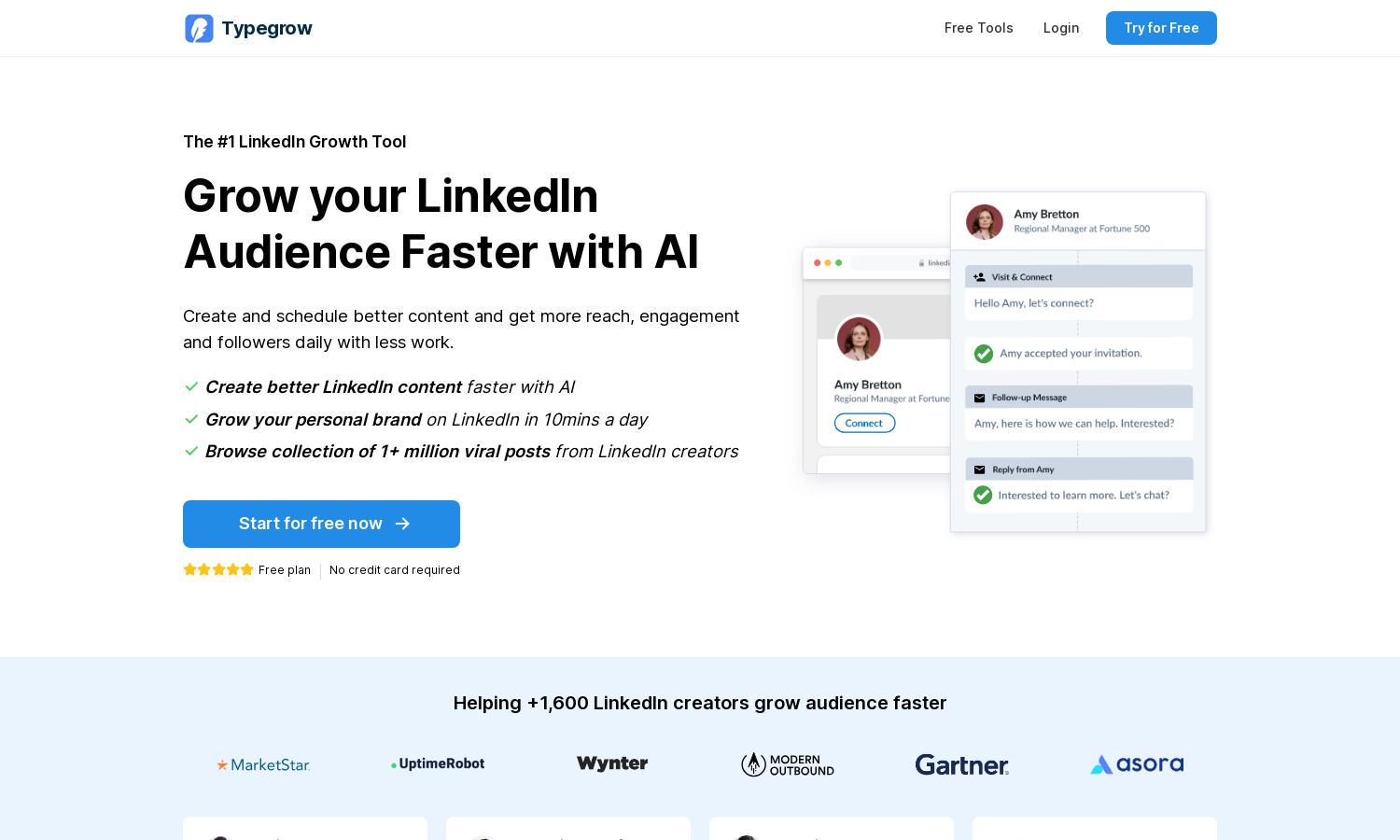Click Amy Bretton's avatar in chat header
This screenshot has width=1400, height=840.
click(984, 222)
